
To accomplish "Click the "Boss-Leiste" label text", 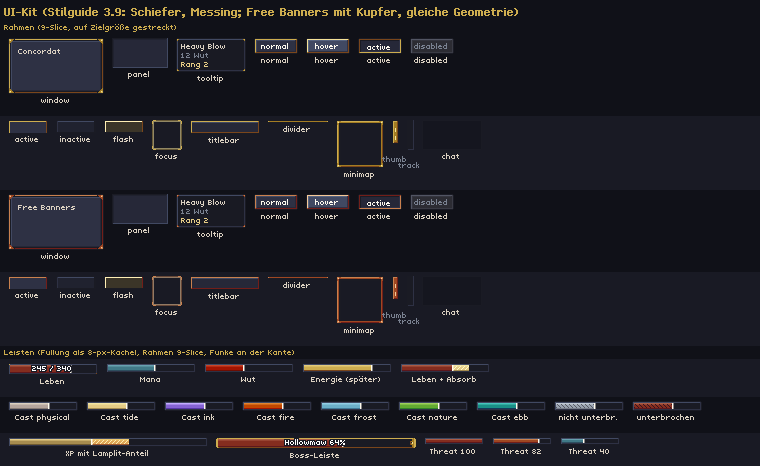I will point(315,455).
